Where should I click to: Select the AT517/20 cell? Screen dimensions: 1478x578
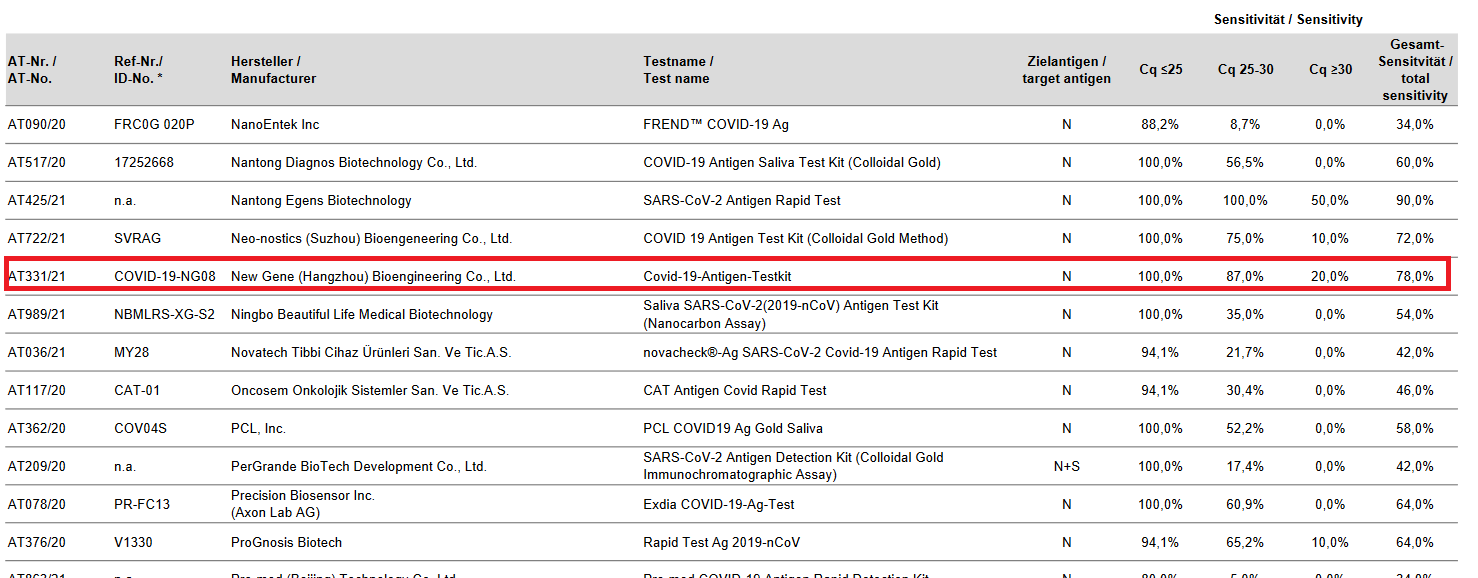tap(37, 163)
